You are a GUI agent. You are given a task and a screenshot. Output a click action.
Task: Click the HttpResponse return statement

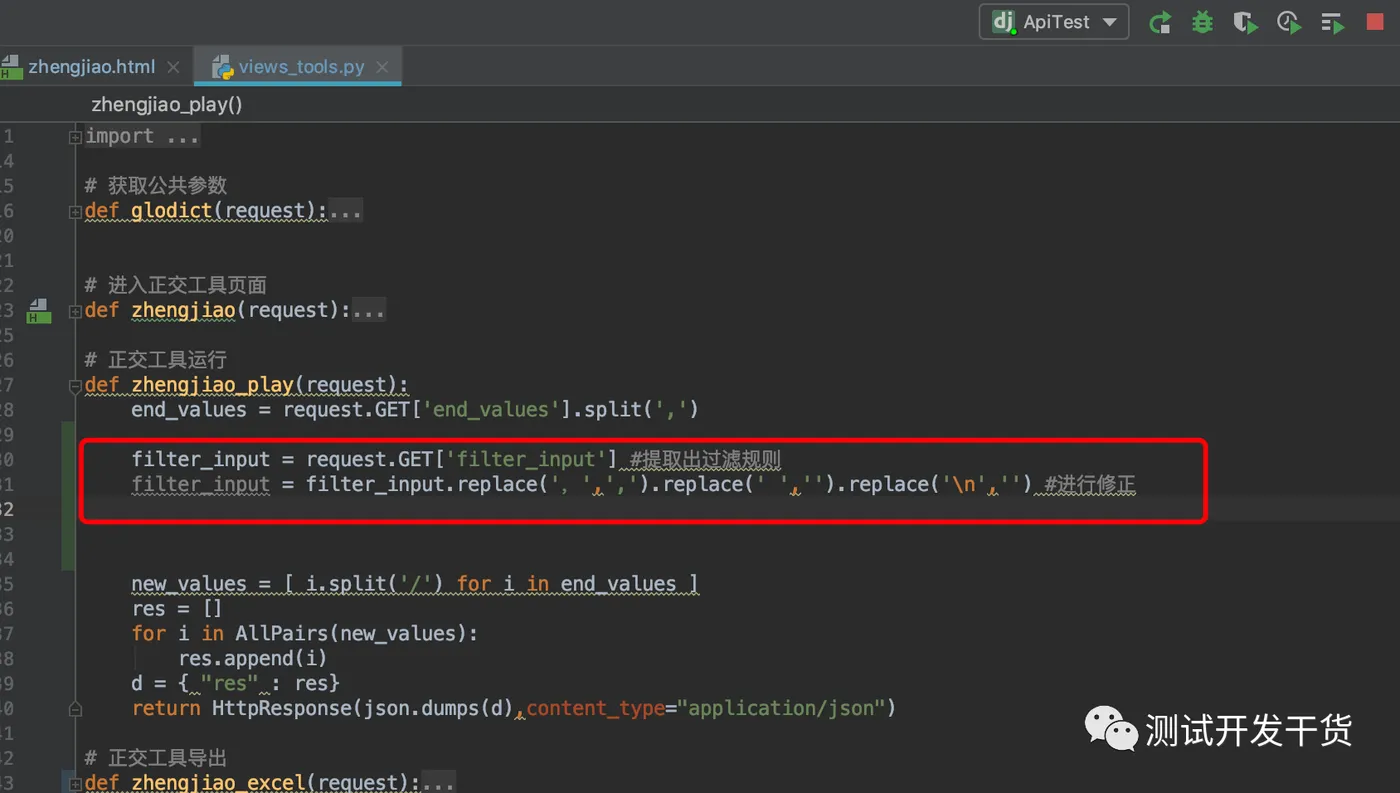point(513,708)
